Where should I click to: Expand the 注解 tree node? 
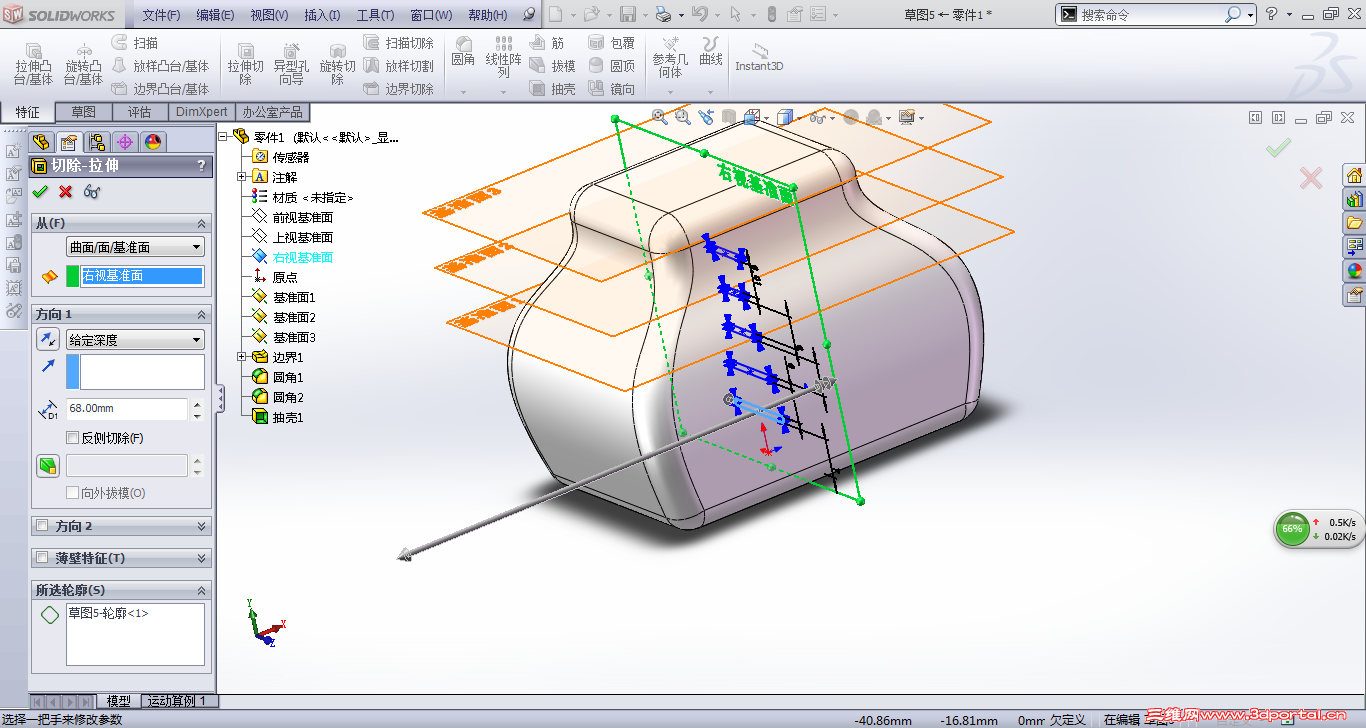point(241,177)
